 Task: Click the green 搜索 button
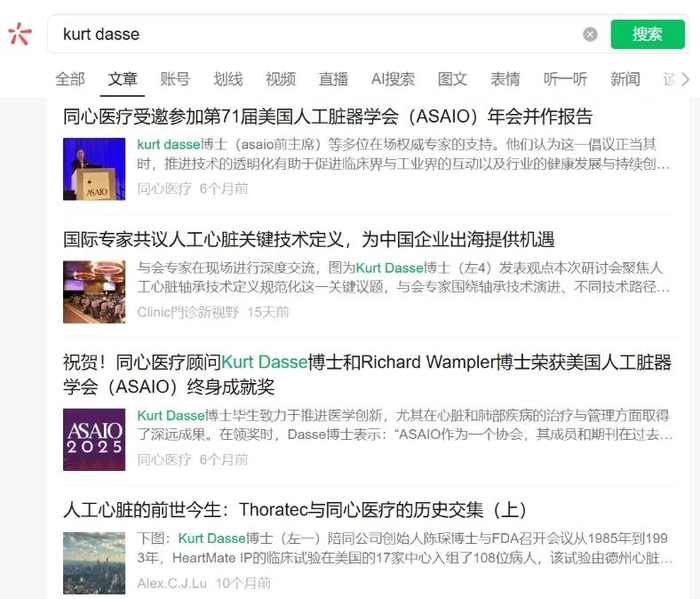click(647, 34)
